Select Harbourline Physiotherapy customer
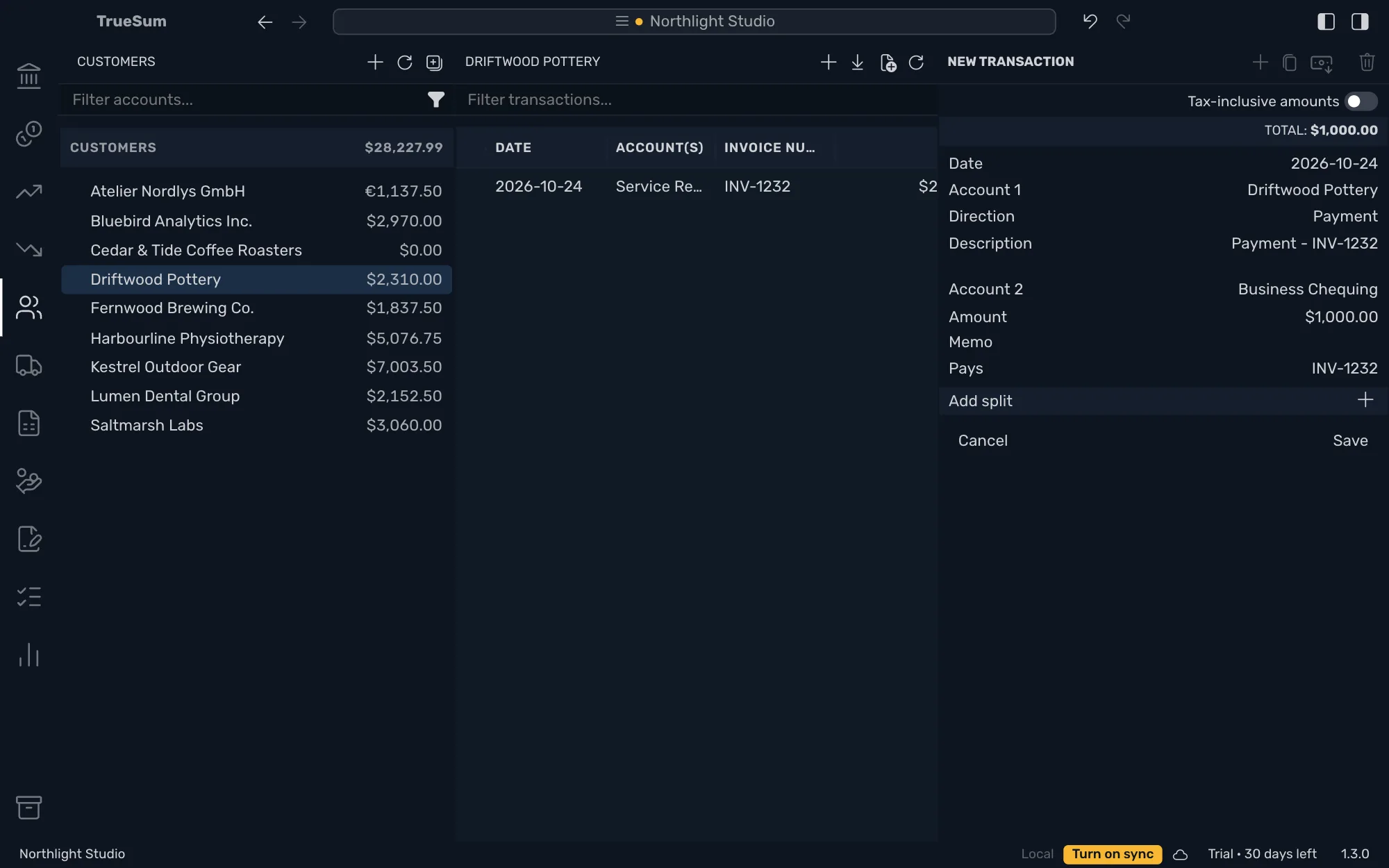 click(256, 338)
